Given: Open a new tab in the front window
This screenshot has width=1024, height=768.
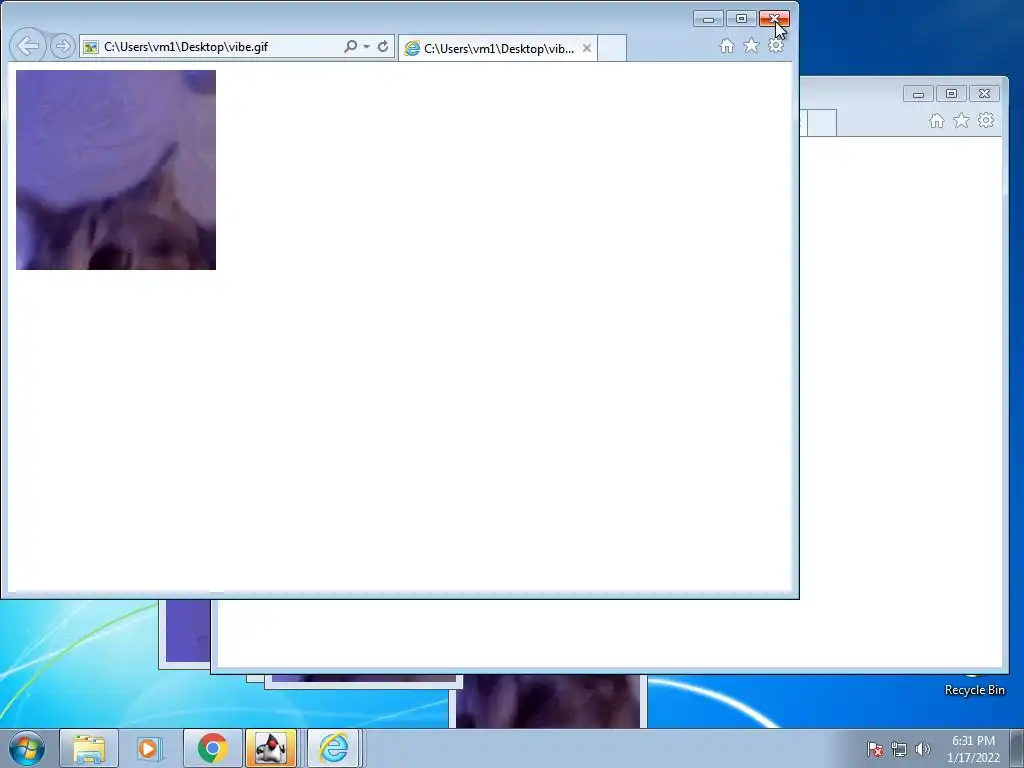Looking at the screenshot, I should (612, 48).
